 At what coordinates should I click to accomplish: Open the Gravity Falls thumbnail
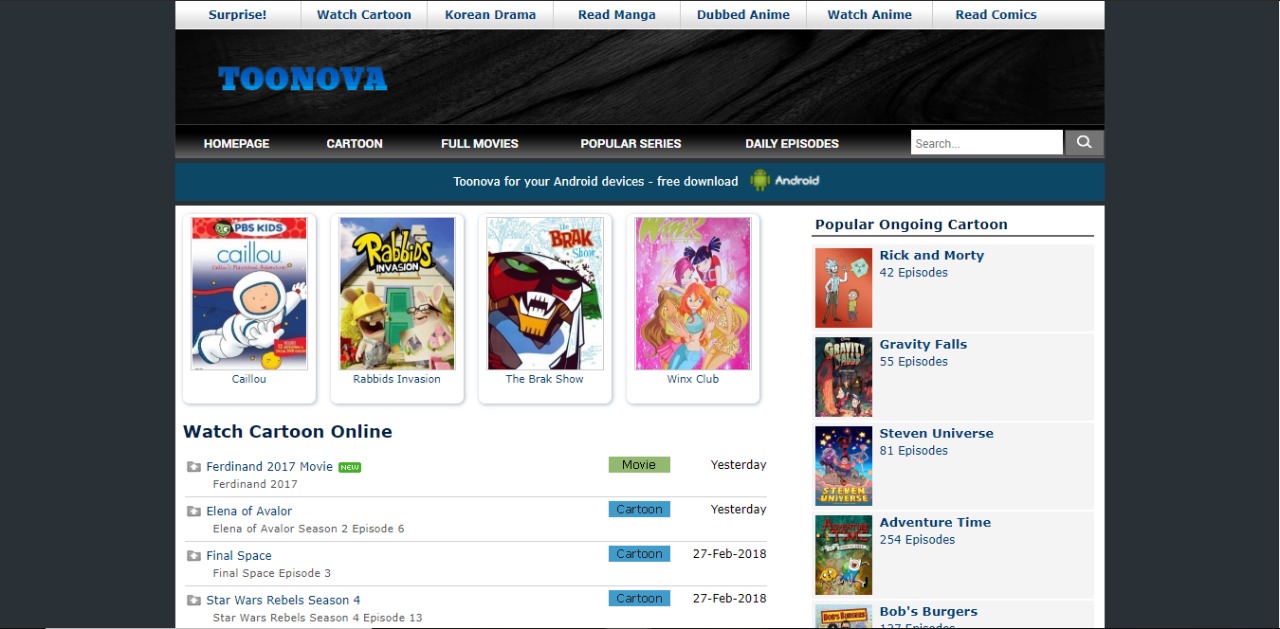click(x=844, y=377)
